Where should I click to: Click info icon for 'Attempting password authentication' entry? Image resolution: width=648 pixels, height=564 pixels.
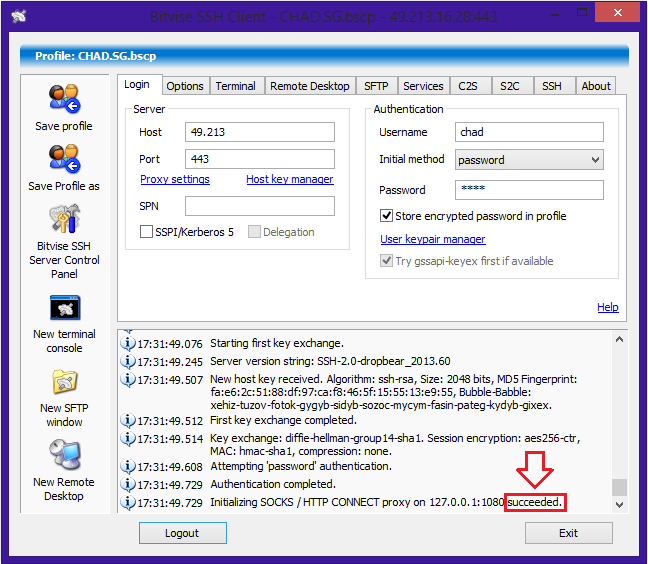[128, 466]
